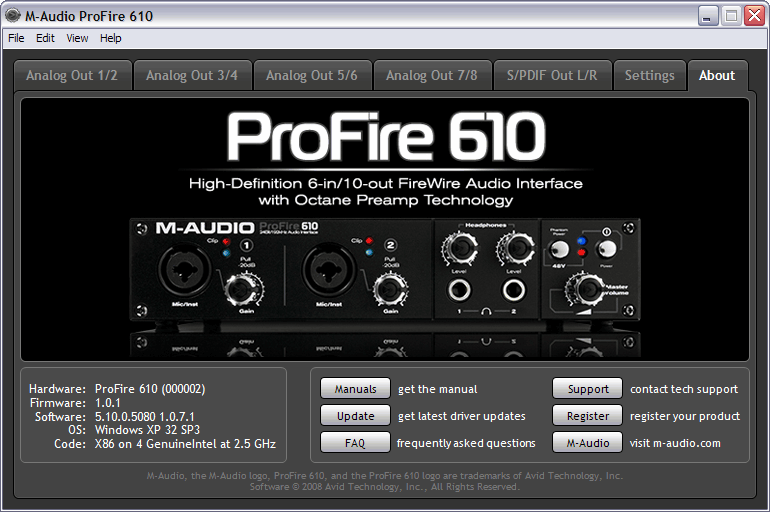This screenshot has width=770, height=512.
Task: Close the M-Audio ProFire 610 window
Action: pyautogui.click(x=754, y=16)
